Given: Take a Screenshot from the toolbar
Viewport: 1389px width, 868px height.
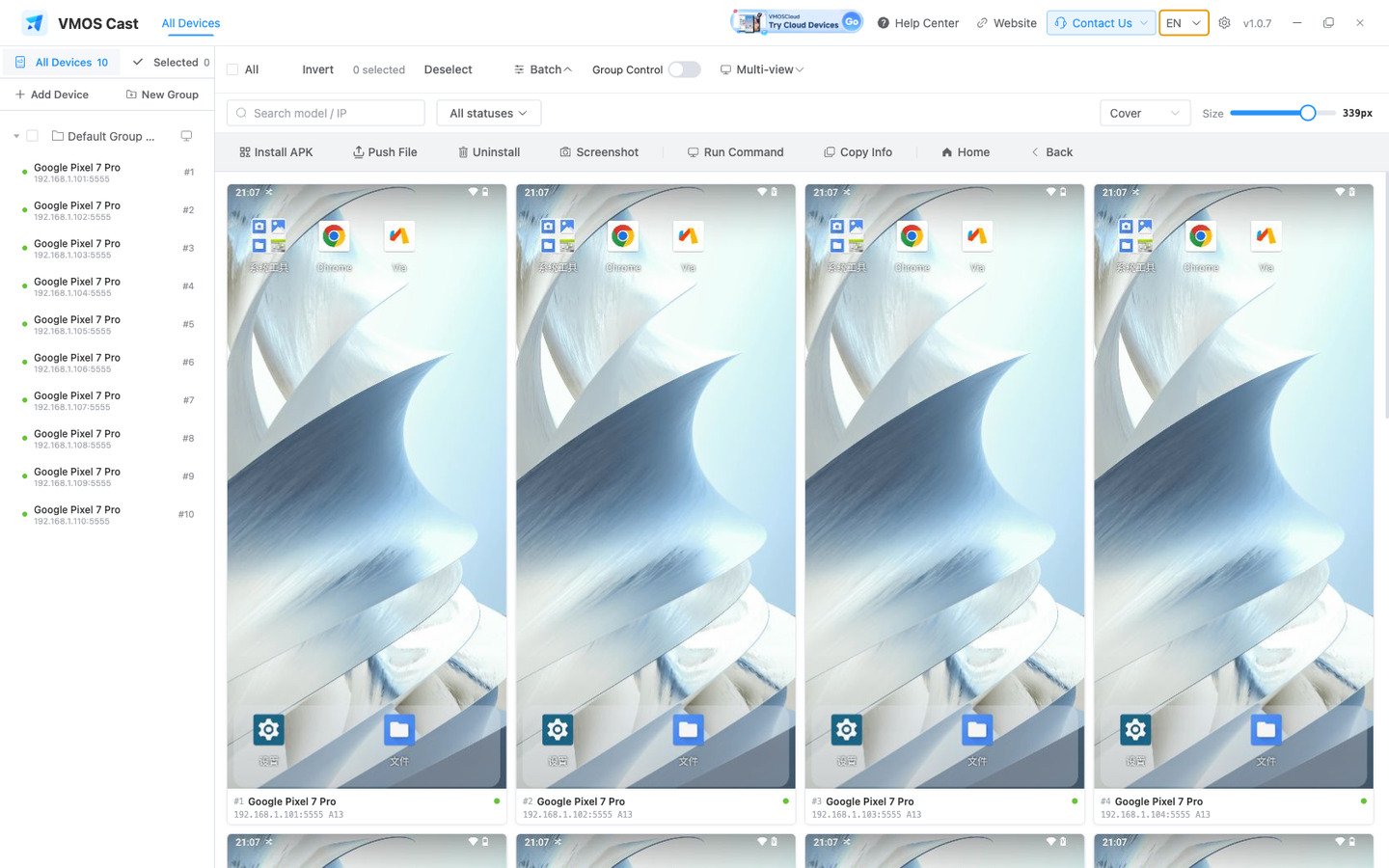Looking at the screenshot, I should click(x=599, y=152).
